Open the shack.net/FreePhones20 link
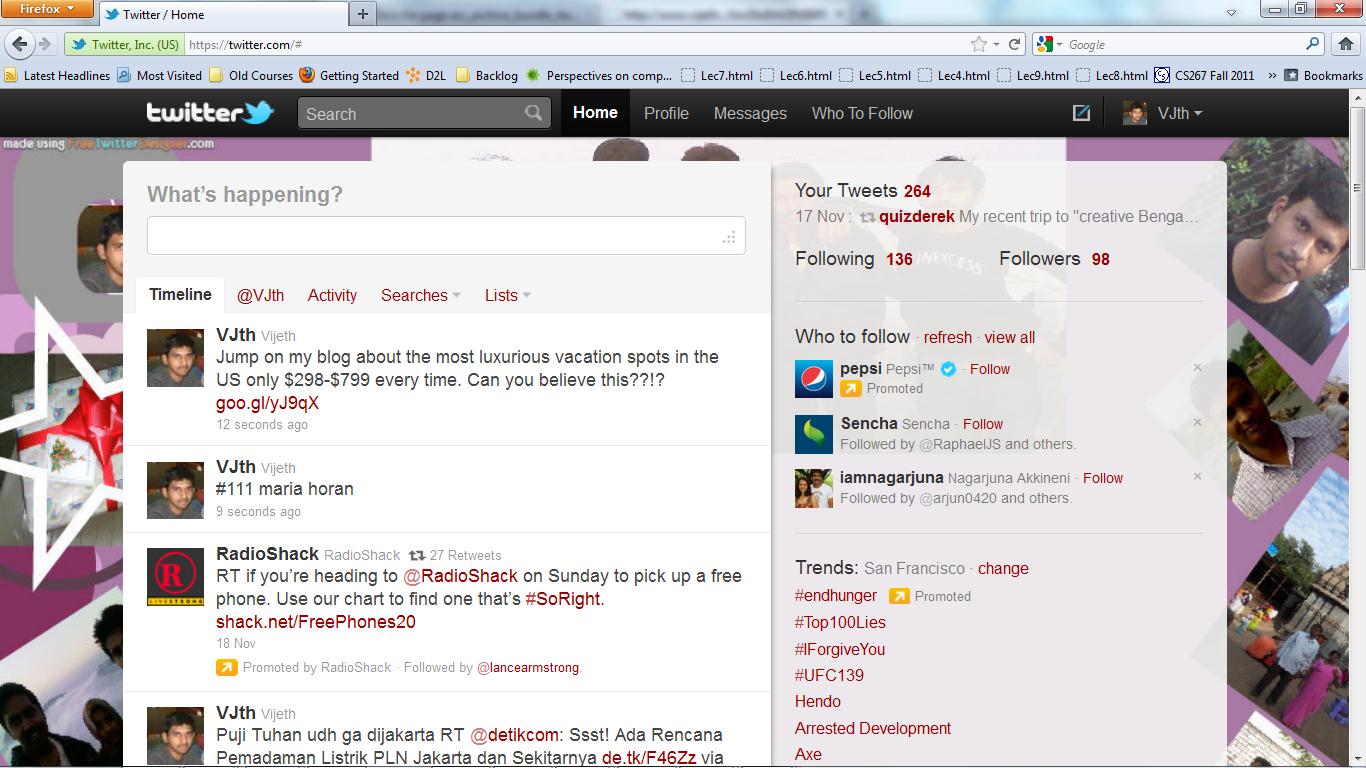 tap(316, 622)
